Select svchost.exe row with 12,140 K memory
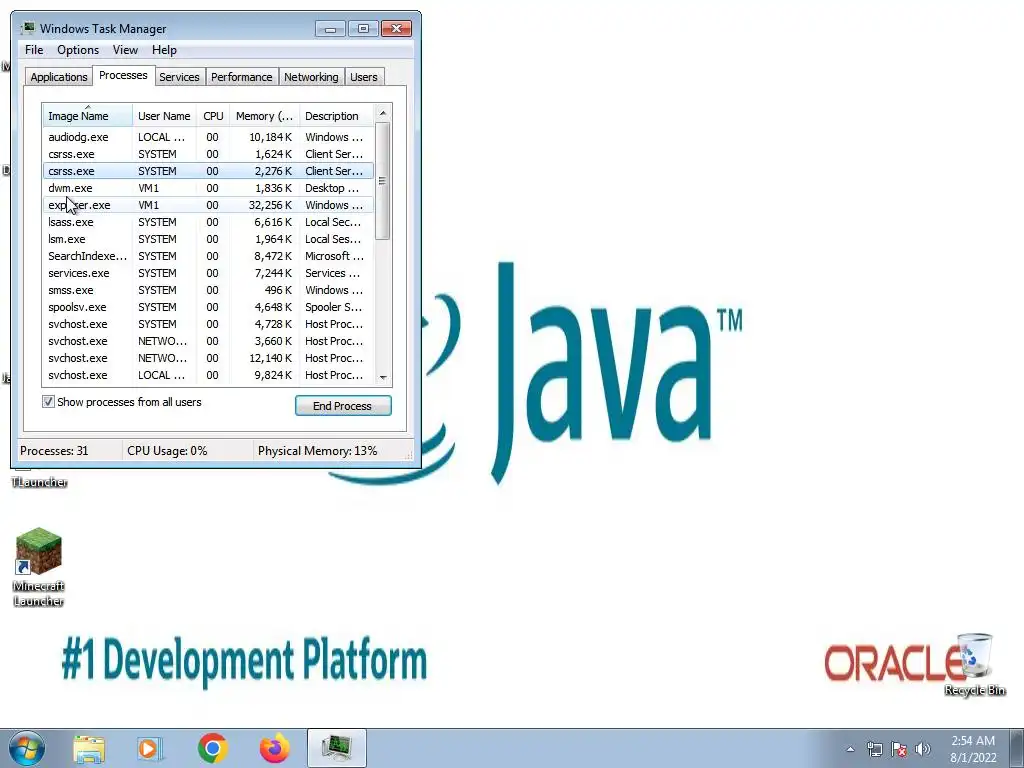Image resolution: width=1024 pixels, height=768 pixels. 208,358
